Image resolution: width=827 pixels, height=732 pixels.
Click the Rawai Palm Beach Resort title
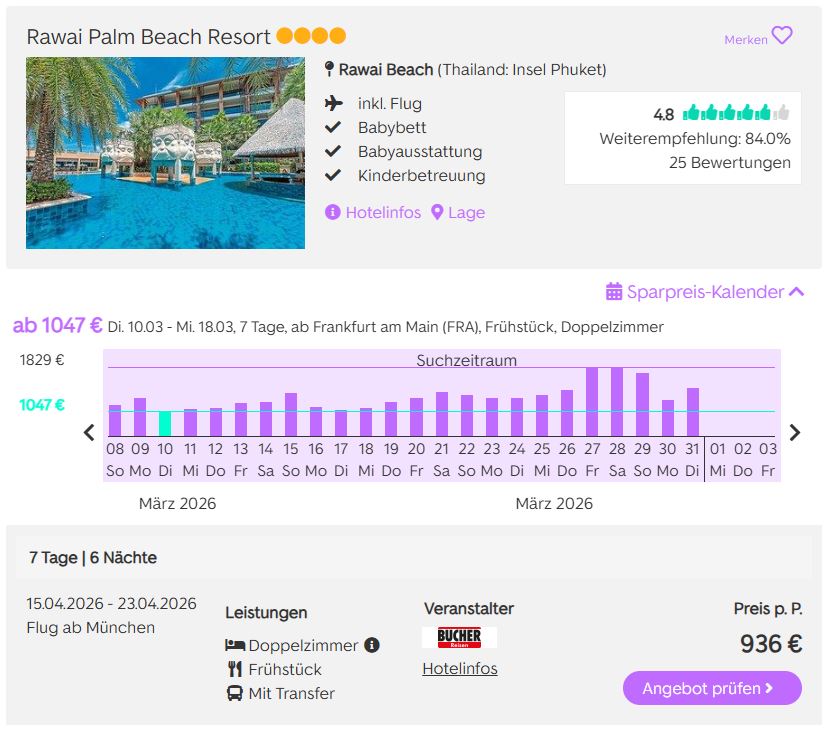coord(148,37)
